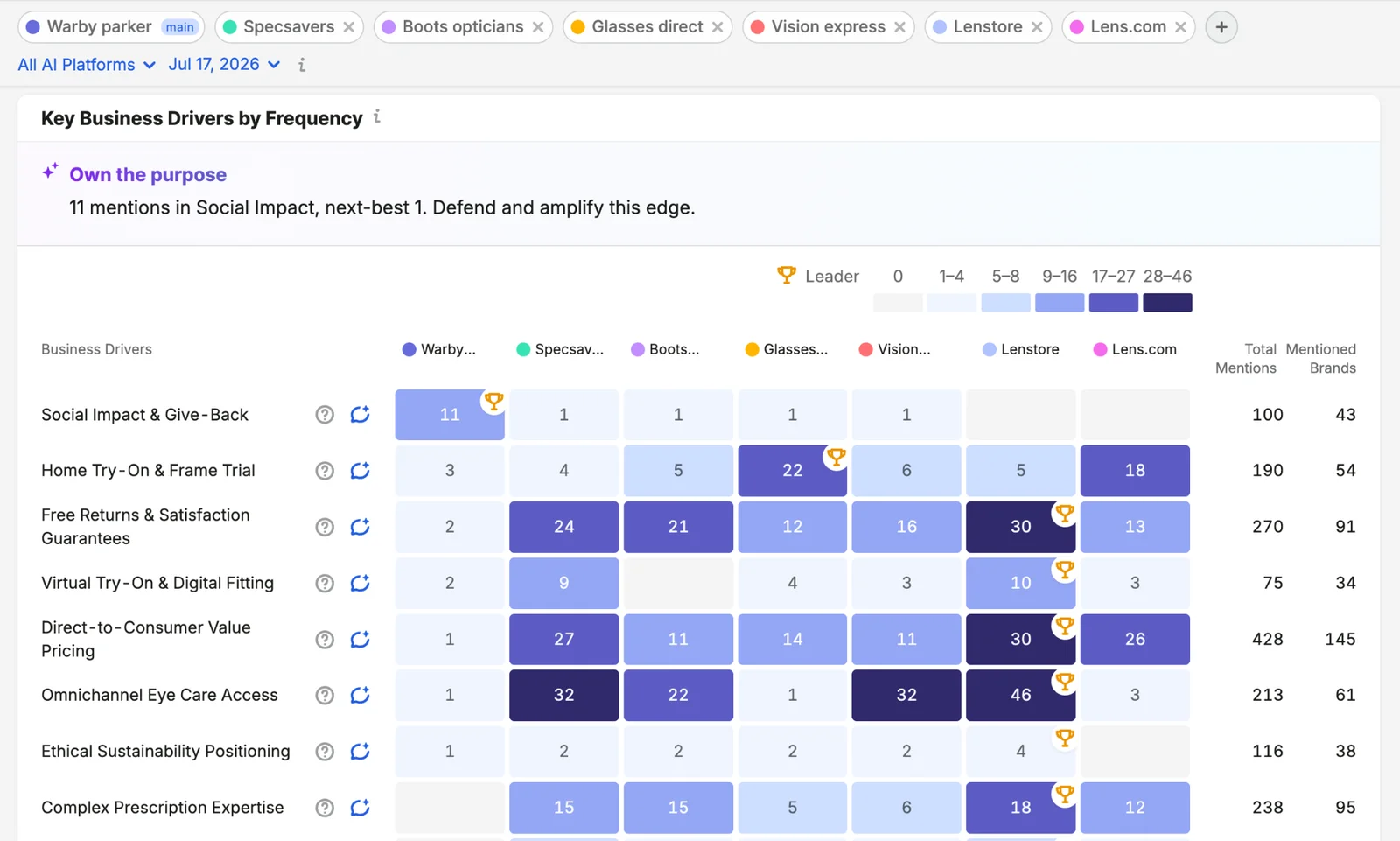
Task: Click refresh icon for Omnichannel Eye Care Access
Action: point(360,695)
